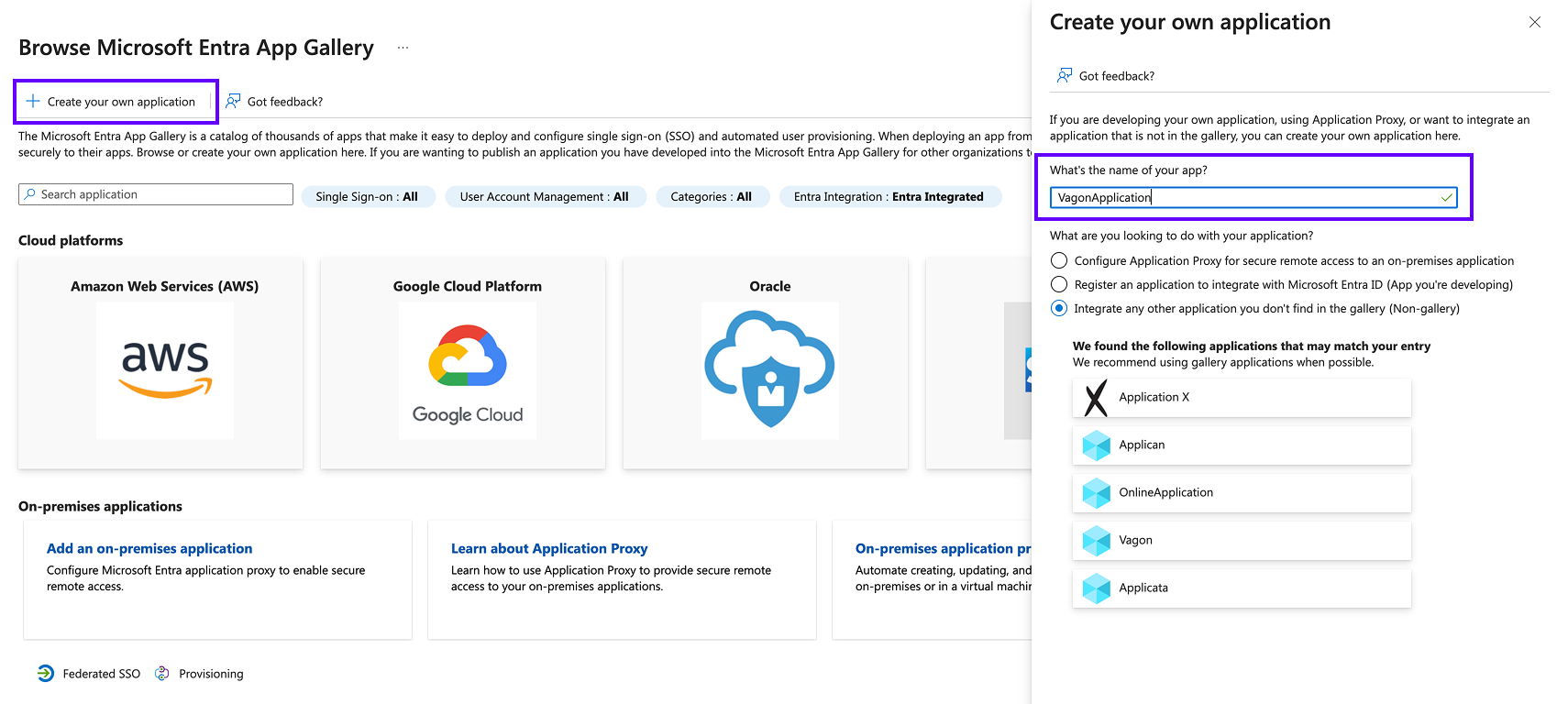1568x704 pixels.
Task: Choose the Vagon suggestion
Action: 1242,541
